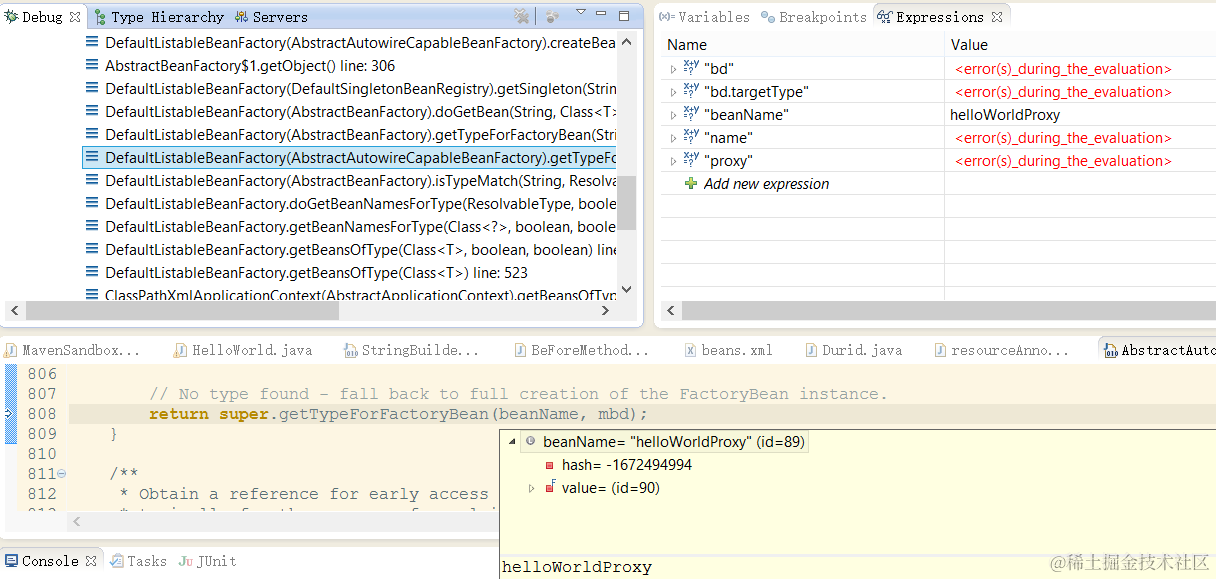This screenshot has width=1216, height=579.
Task: Click Debug view horizontal scroll left arrow
Action: [x=14, y=311]
